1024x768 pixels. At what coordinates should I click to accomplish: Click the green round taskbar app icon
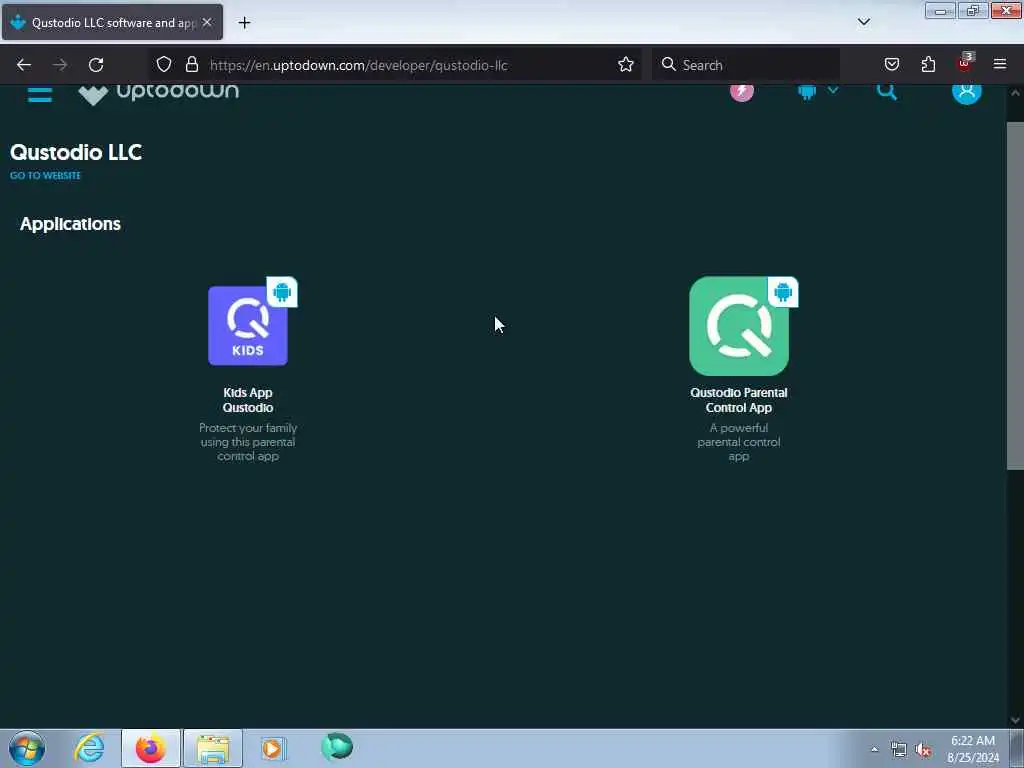coord(337,746)
